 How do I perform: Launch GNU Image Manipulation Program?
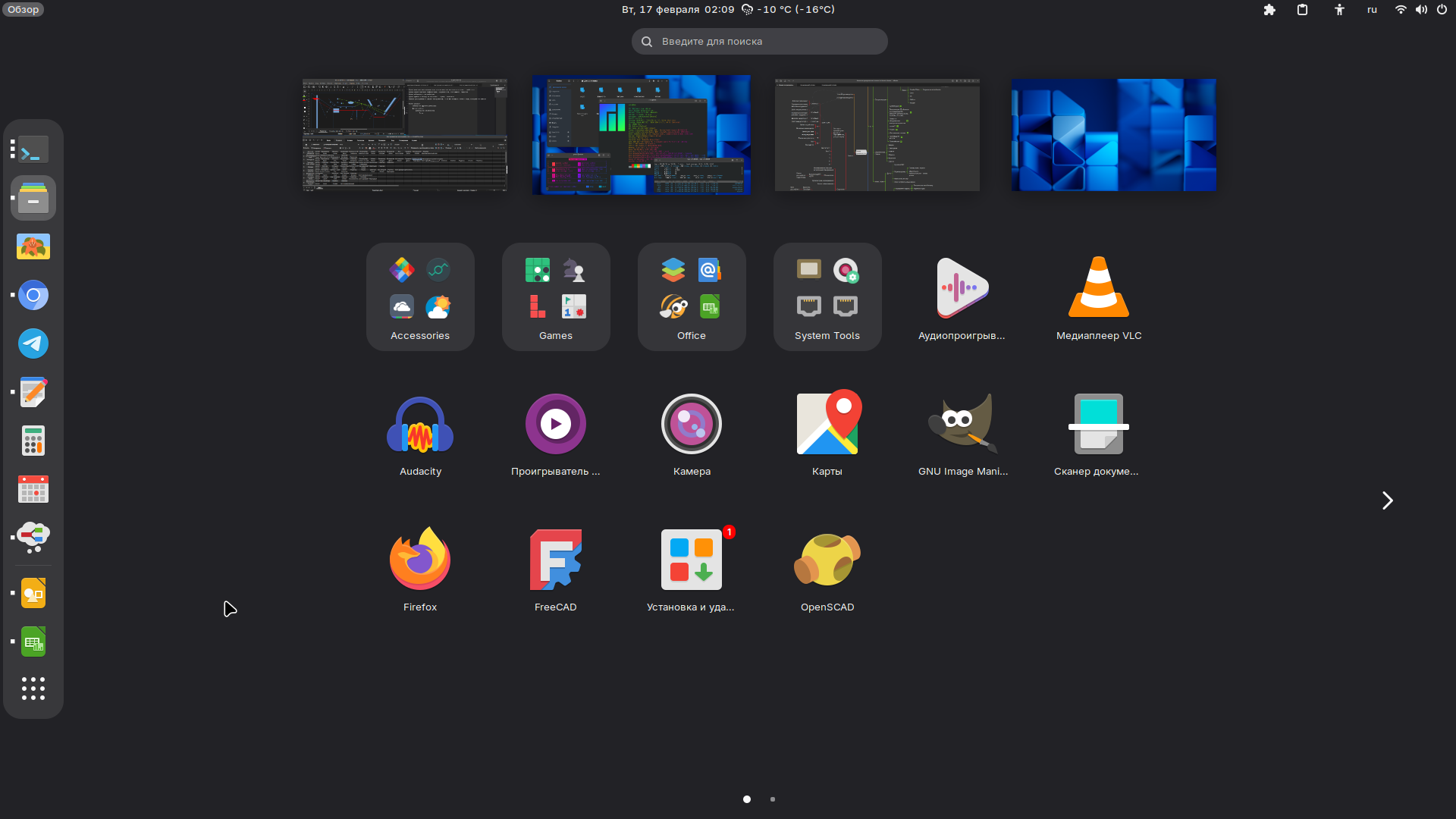pyautogui.click(x=962, y=425)
